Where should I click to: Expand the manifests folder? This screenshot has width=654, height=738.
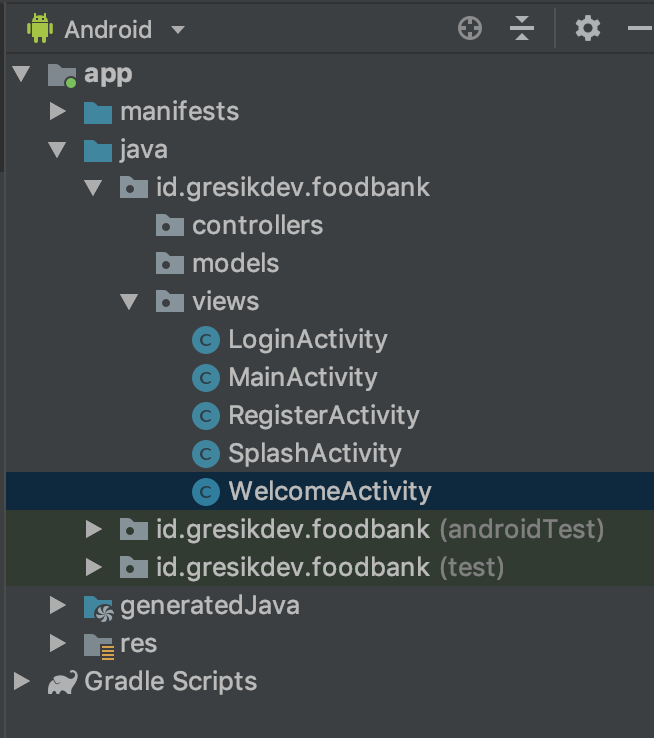[58, 112]
